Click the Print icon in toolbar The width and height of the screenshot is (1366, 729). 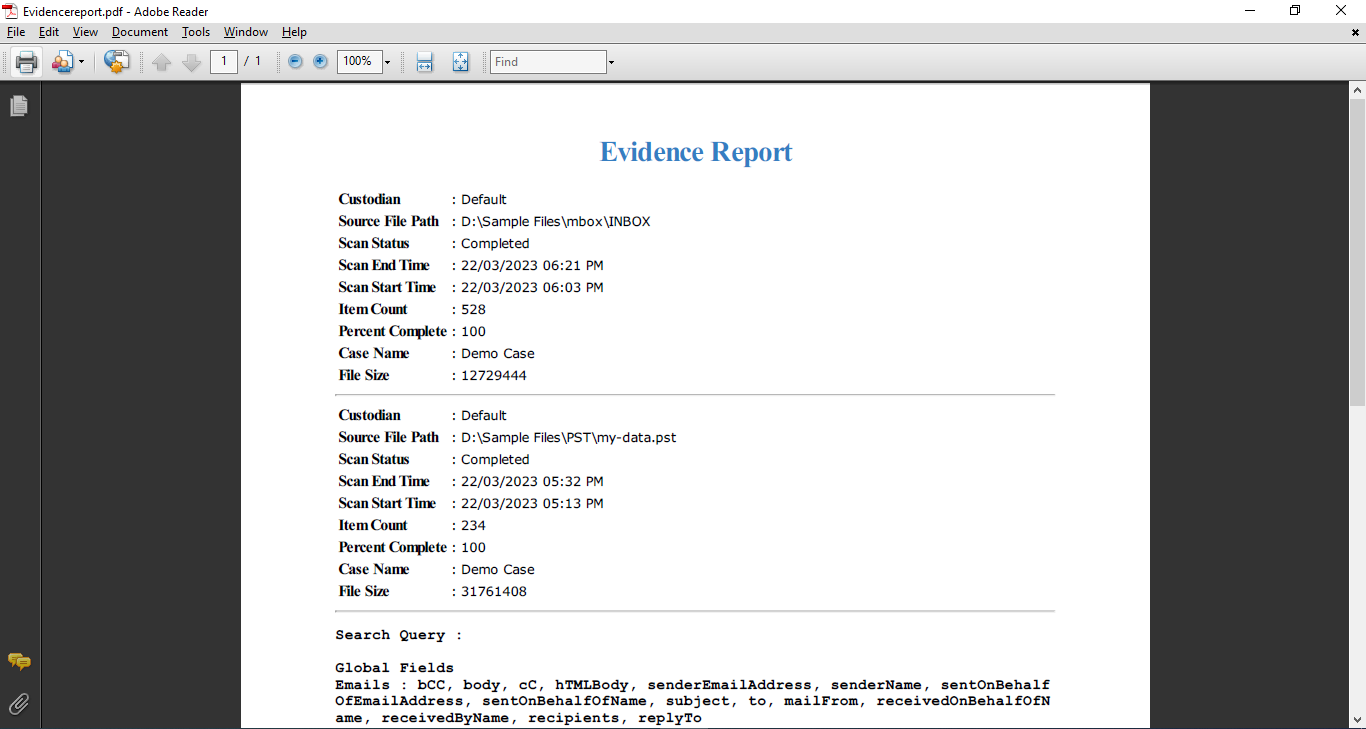[26, 62]
